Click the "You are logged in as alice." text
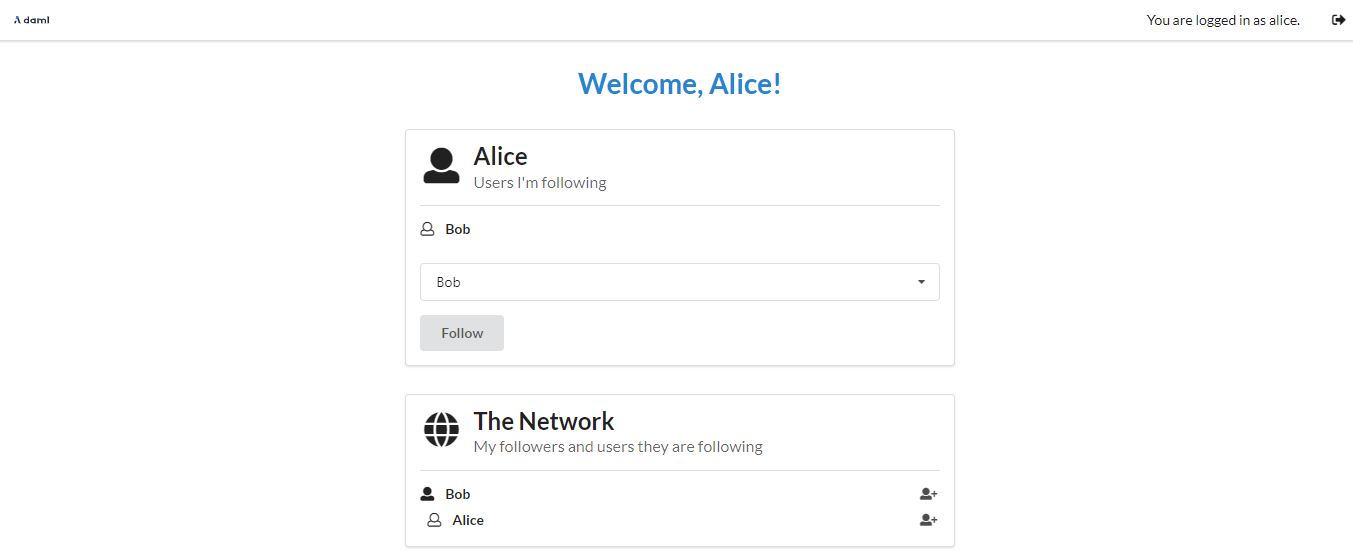The width and height of the screenshot is (1353, 553). pos(1223,20)
